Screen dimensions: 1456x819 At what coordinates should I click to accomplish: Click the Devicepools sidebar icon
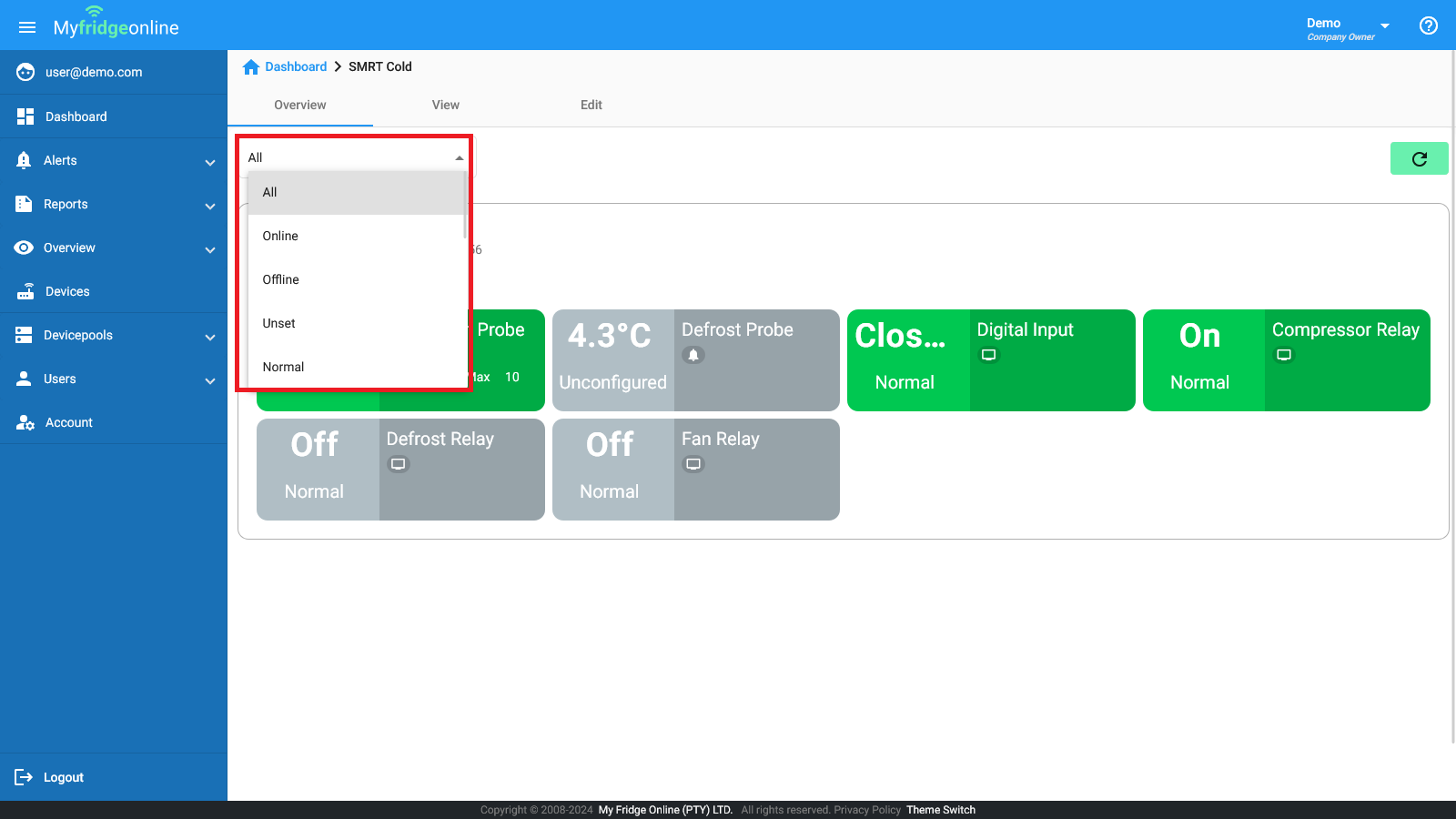tap(24, 335)
